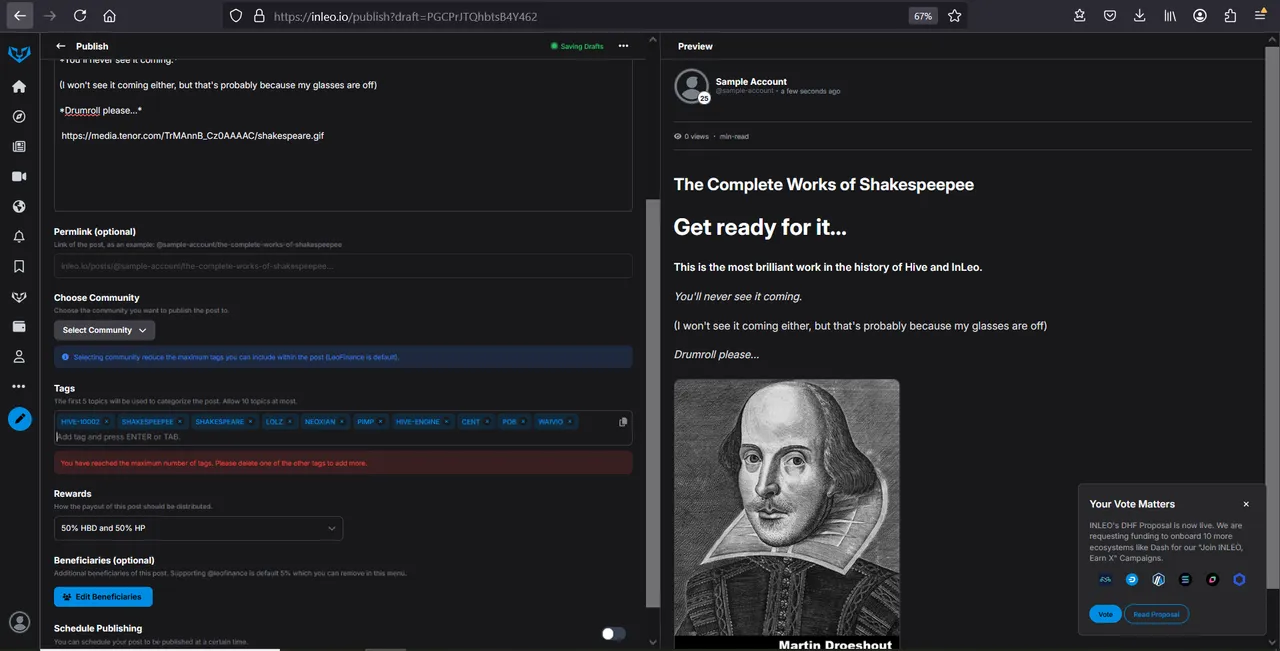Open notifications bell in sidebar

pos(19,237)
